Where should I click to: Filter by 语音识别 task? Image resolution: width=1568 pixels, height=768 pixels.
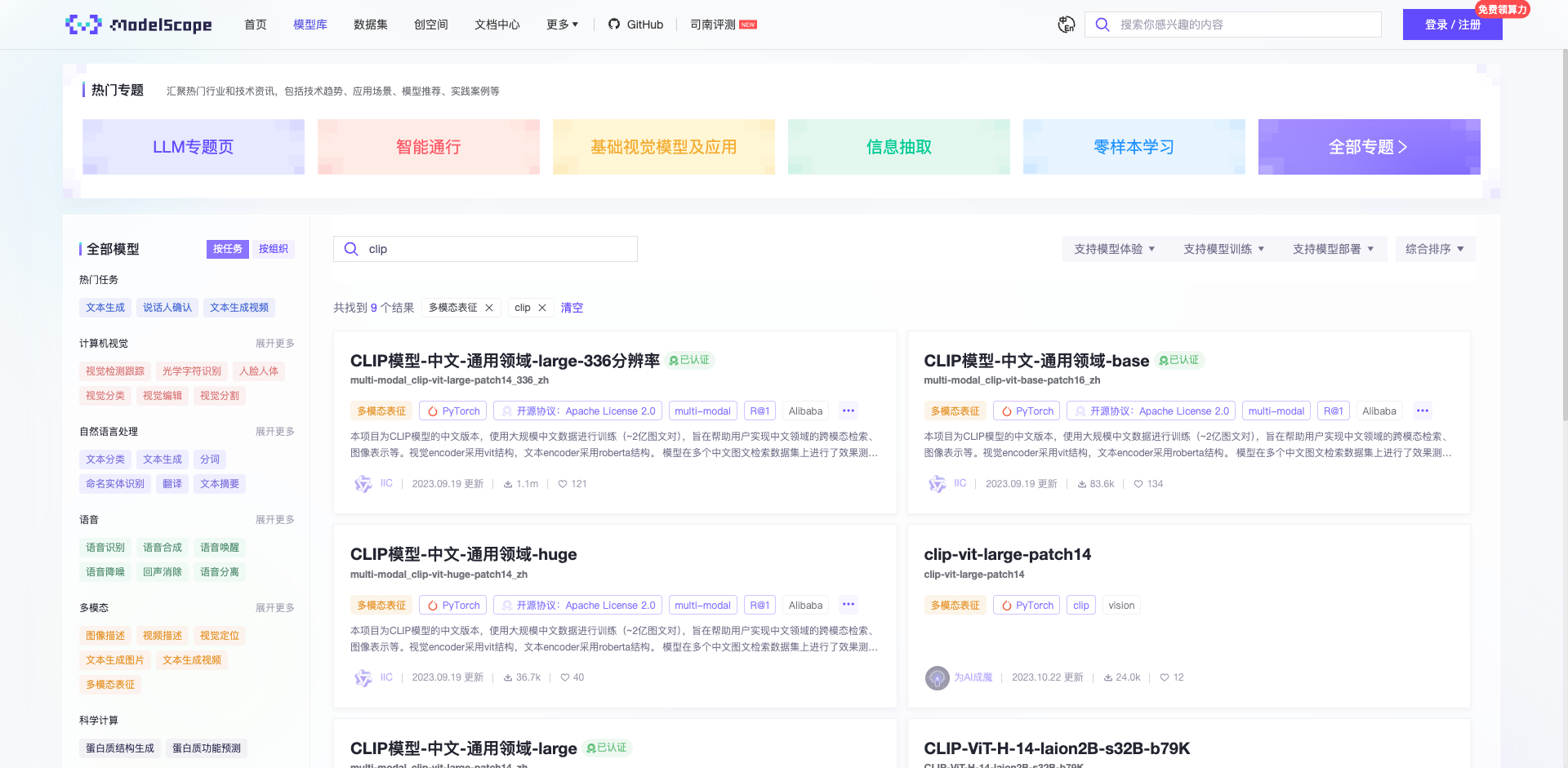tap(105, 548)
